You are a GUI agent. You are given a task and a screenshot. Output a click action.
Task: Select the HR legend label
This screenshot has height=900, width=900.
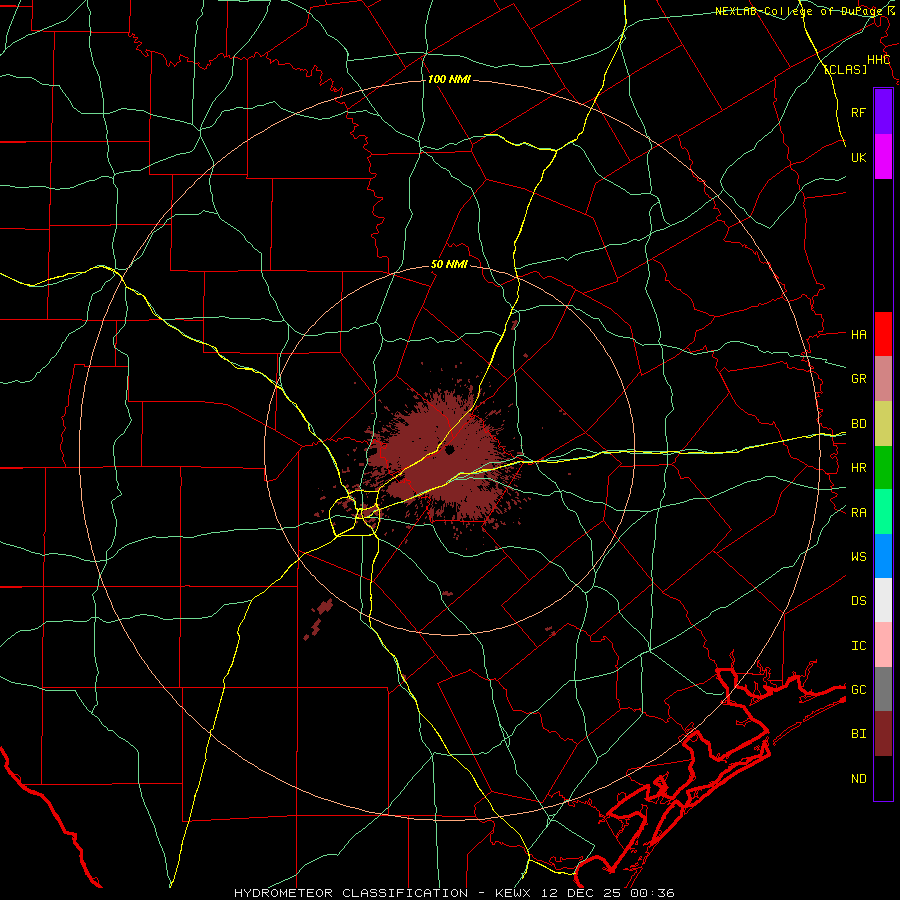pos(858,468)
